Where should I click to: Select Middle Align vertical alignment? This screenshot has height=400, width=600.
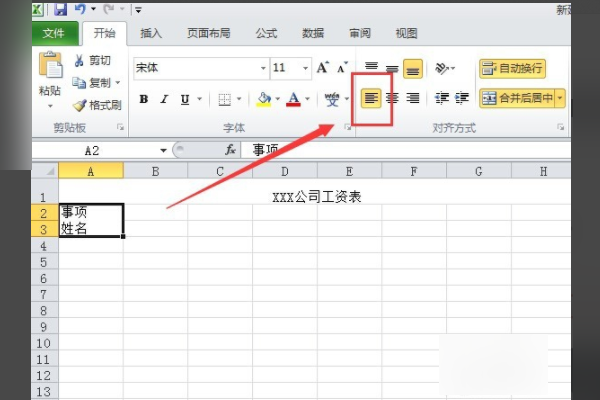point(392,68)
